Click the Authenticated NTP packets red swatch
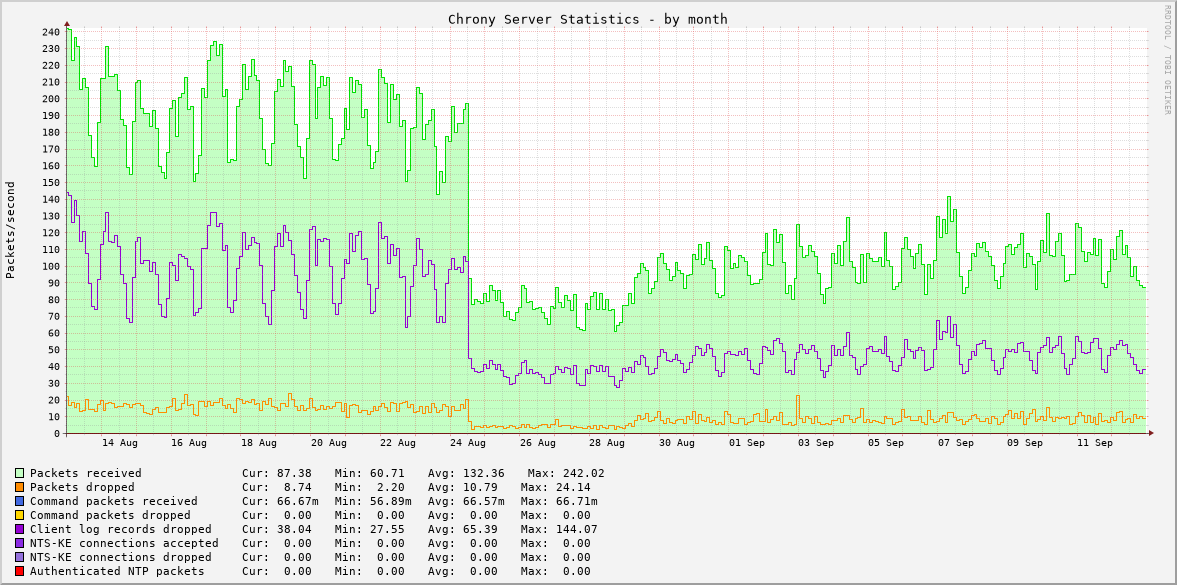The height and width of the screenshot is (585, 1177). tap(20, 571)
